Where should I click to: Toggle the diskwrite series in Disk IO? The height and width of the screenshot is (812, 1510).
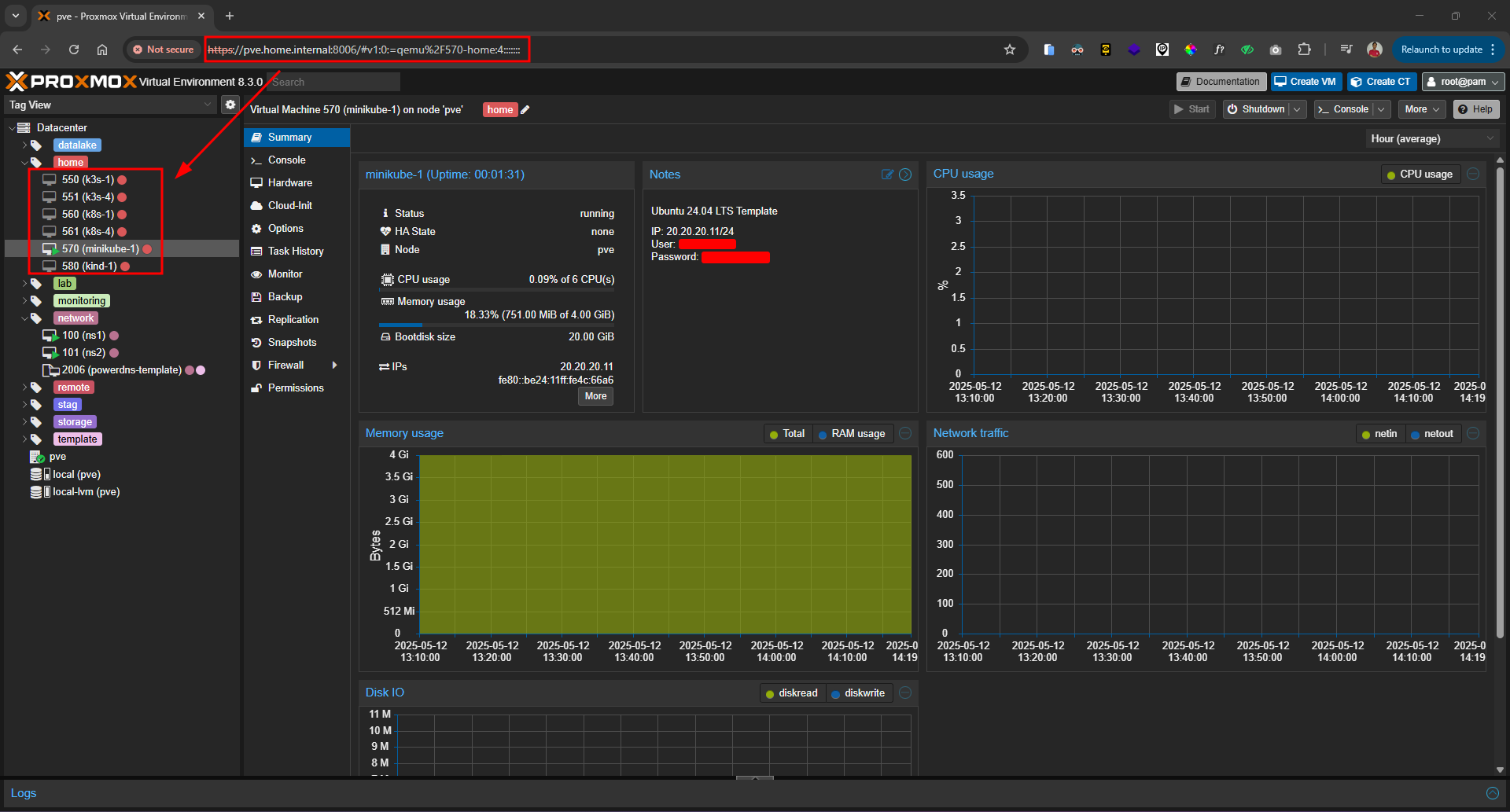coord(857,693)
